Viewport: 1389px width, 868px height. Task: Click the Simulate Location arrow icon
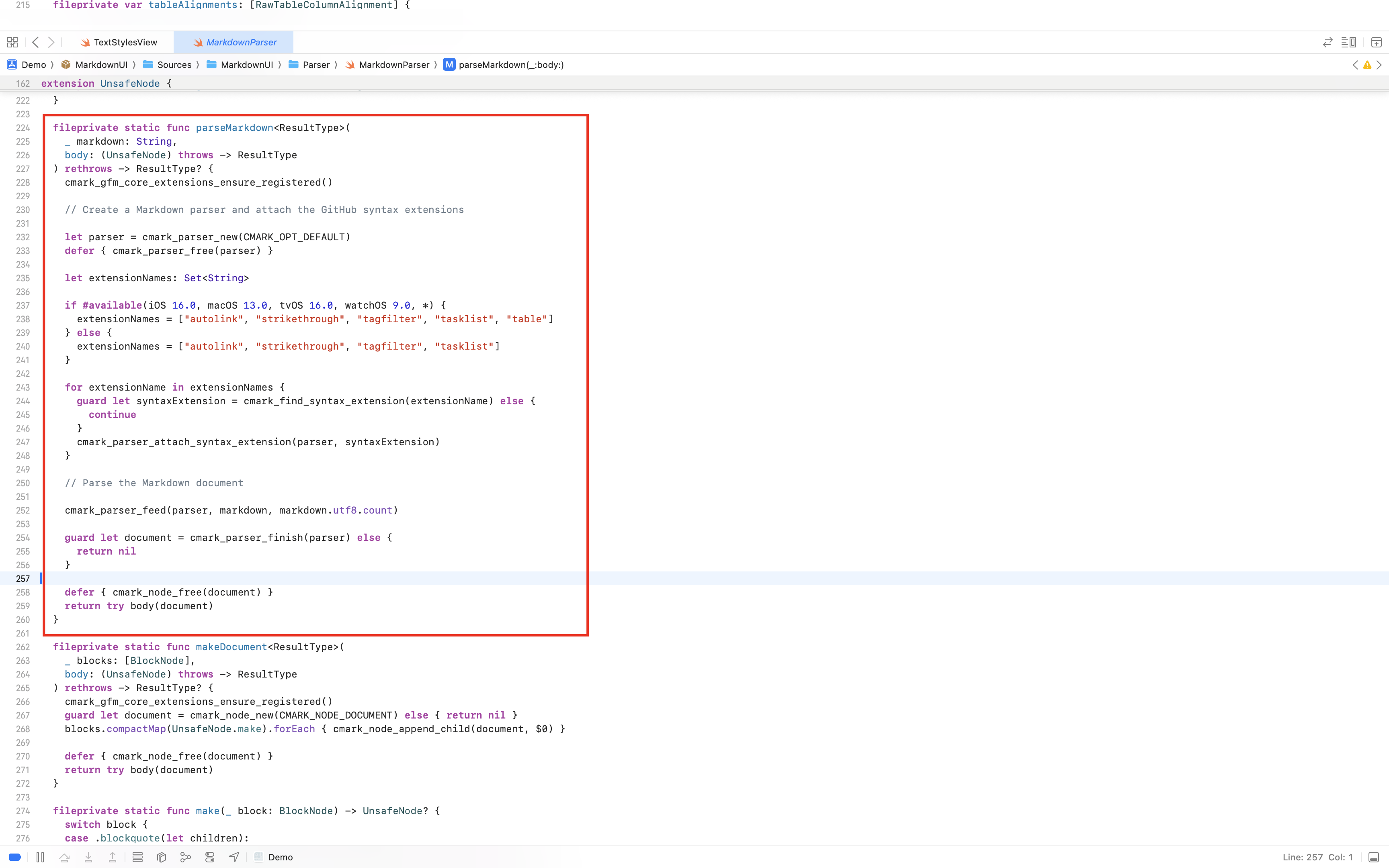pos(234,857)
